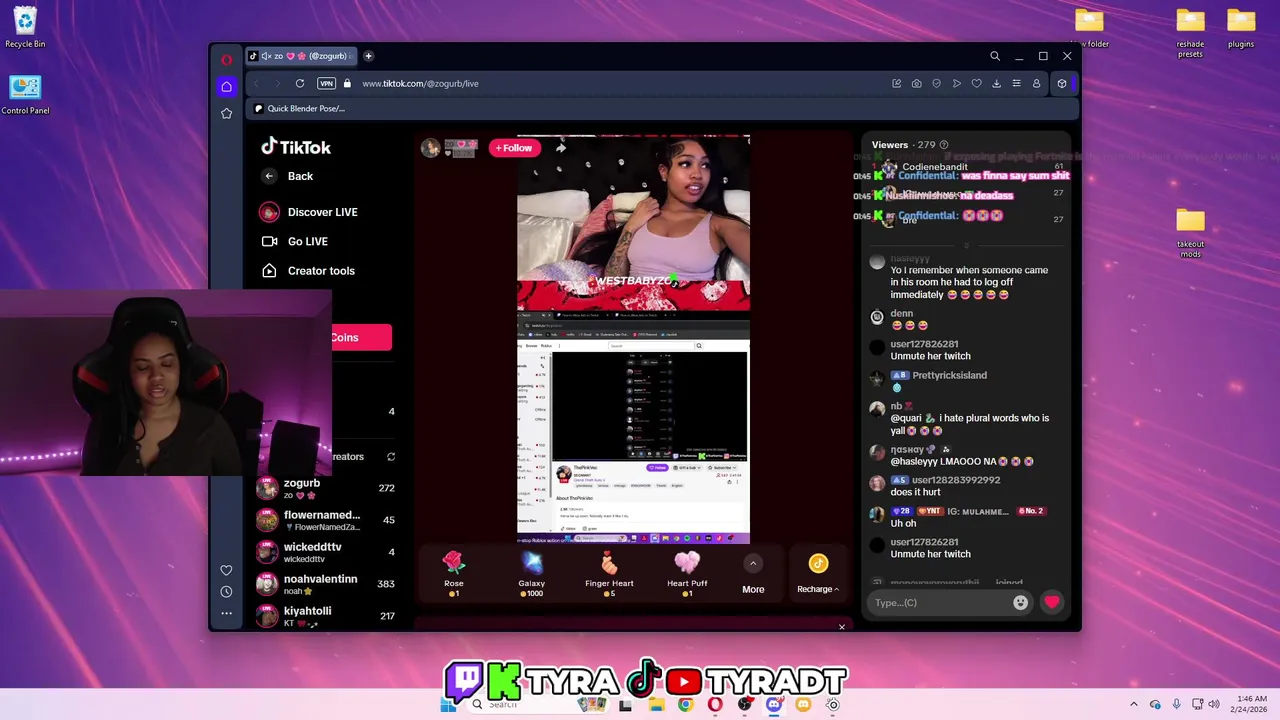Viewport: 1280px width, 720px height.
Task: Expand the Recharge coins option
Action: click(818, 575)
